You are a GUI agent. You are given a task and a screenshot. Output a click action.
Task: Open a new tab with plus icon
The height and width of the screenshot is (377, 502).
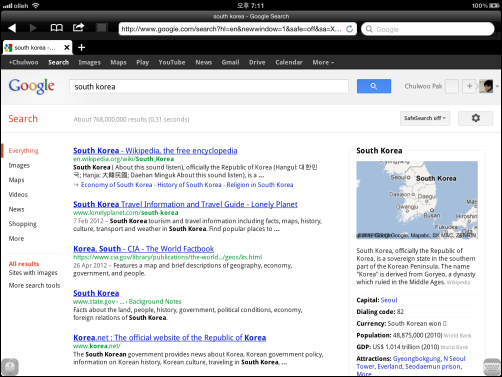pos(81,48)
